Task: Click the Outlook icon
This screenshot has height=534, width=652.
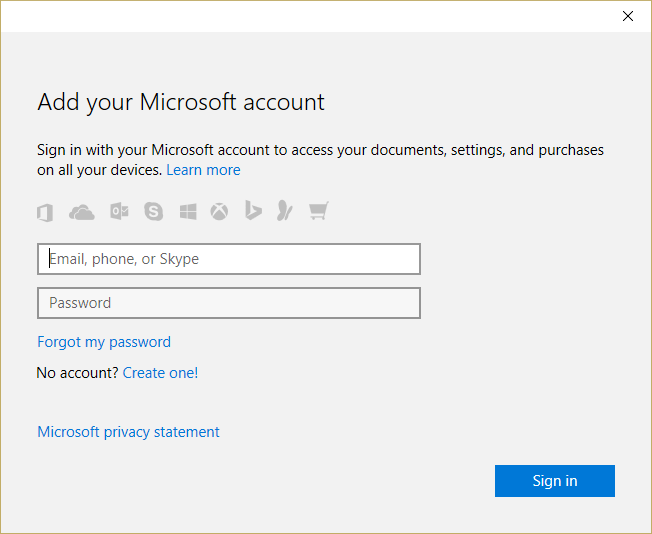Action: 119,212
